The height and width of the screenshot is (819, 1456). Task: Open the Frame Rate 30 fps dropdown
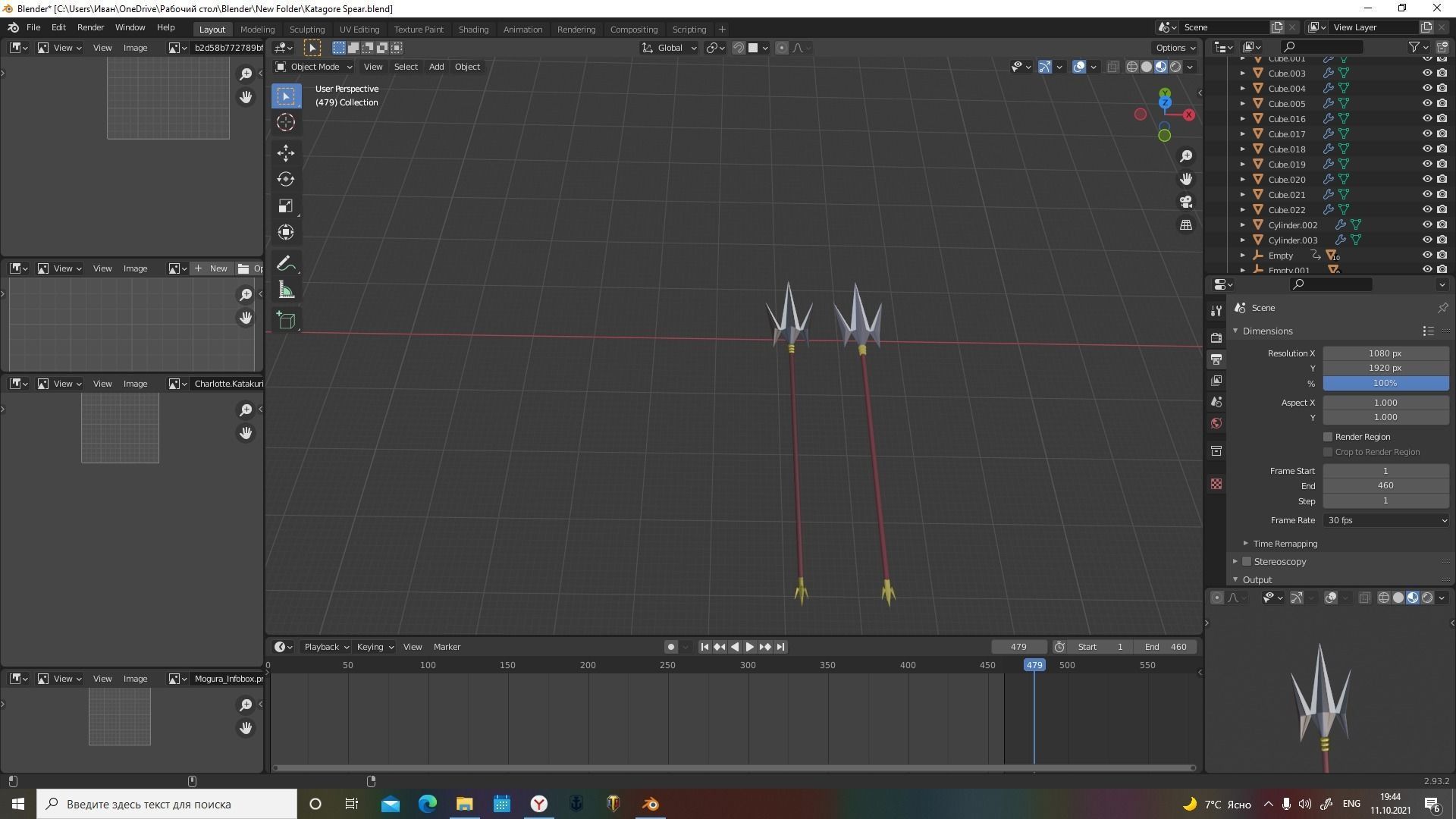pyautogui.click(x=1385, y=520)
